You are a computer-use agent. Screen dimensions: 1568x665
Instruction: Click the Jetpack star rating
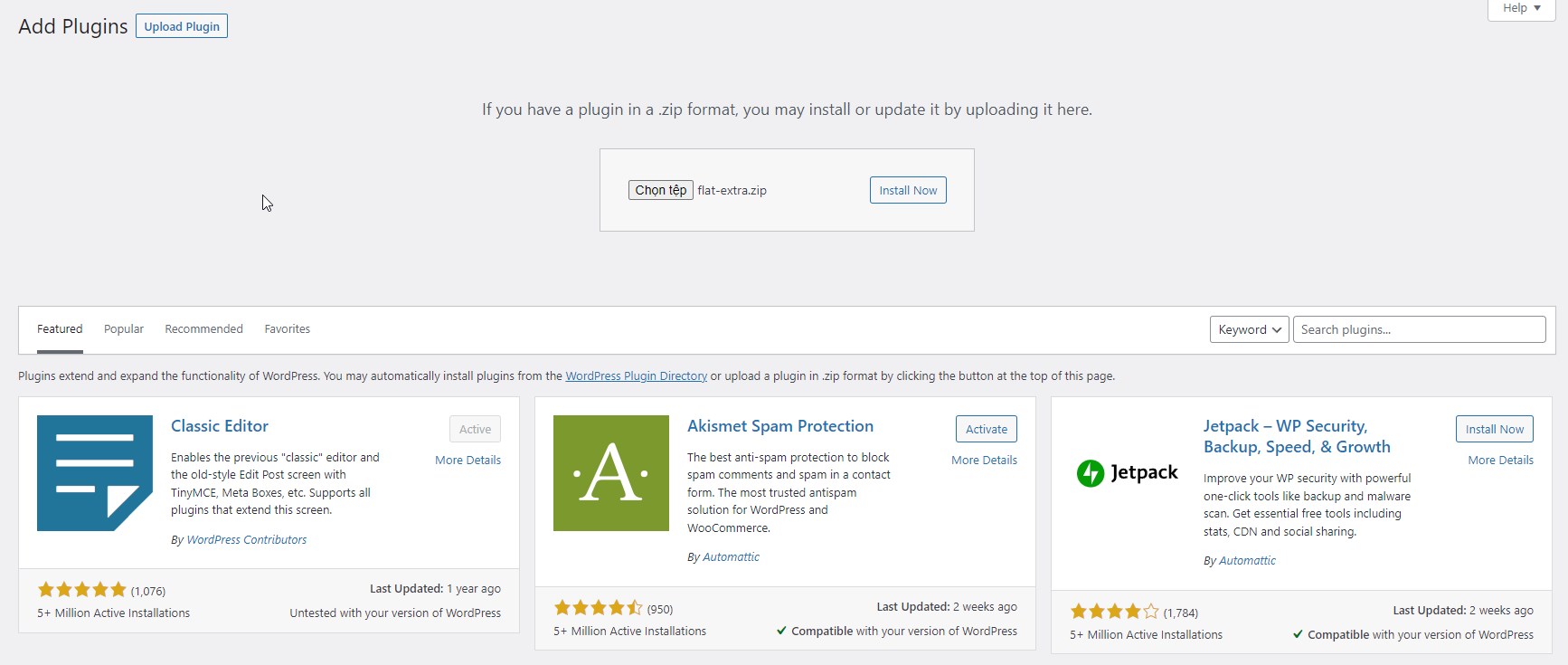click(1115, 612)
